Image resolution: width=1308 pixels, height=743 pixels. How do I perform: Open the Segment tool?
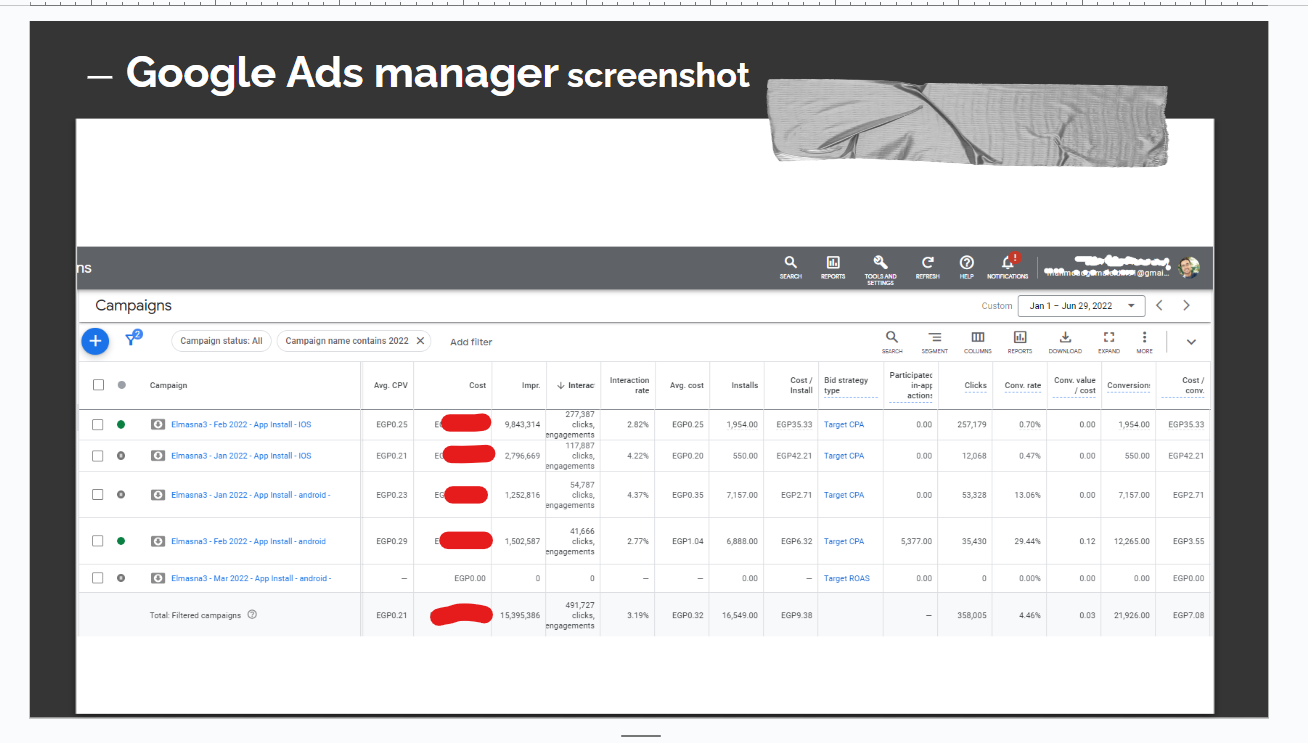[934, 342]
